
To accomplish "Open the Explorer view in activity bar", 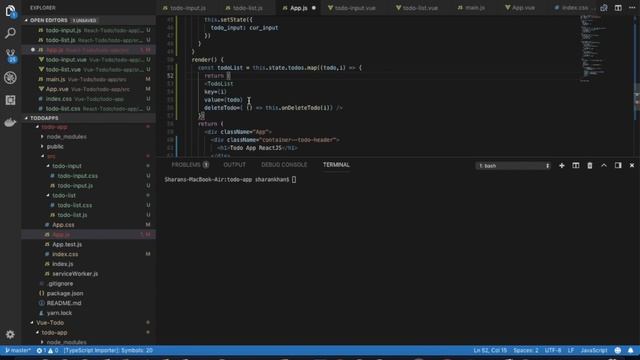I will pyautogui.click(x=10, y=11).
